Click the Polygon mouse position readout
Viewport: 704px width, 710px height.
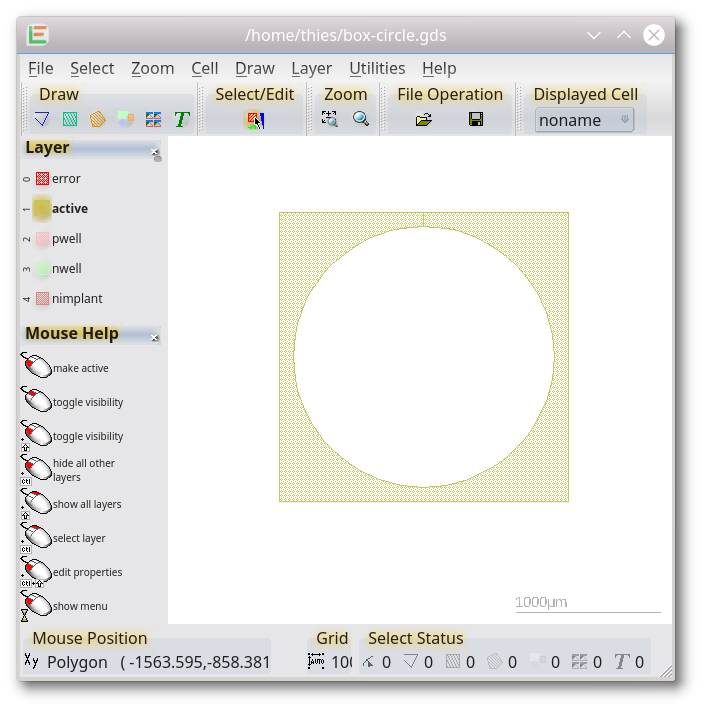(158, 662)
